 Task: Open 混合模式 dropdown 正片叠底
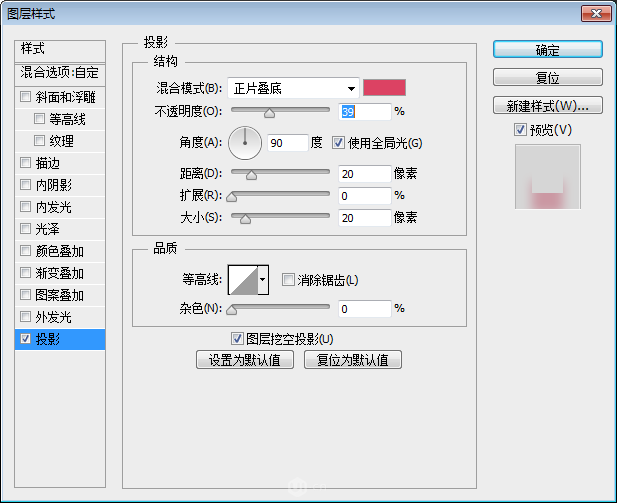[294, 88]
